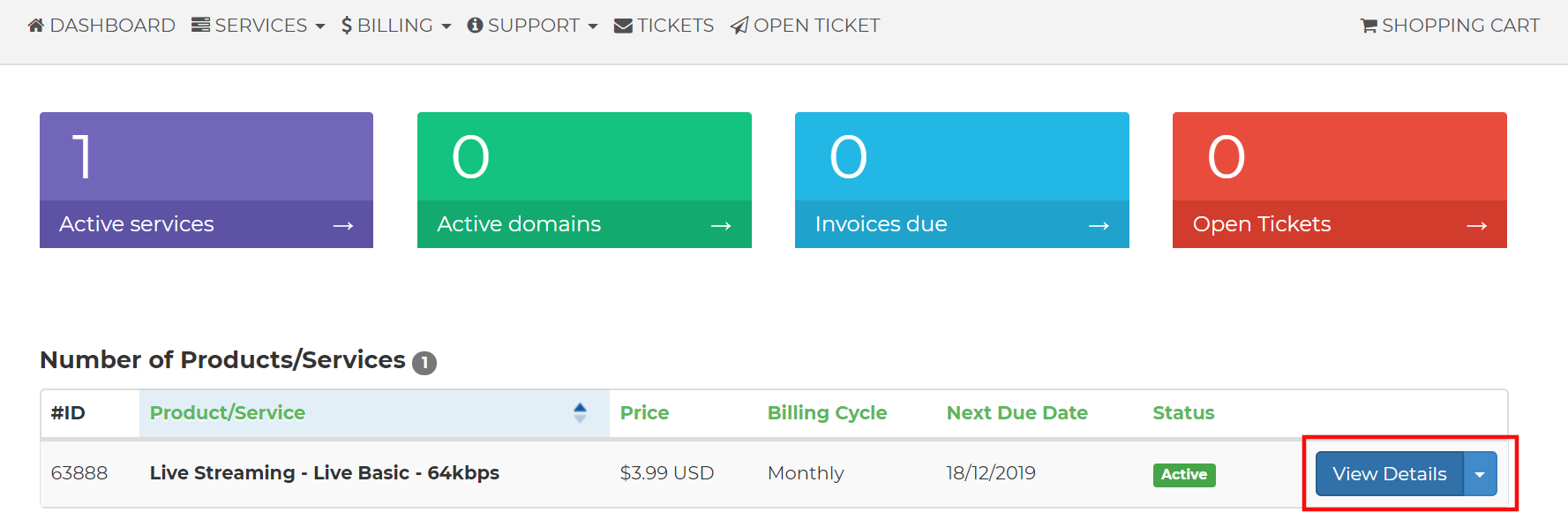Click arrow icon on Active services card

click(x=343, y=226)
